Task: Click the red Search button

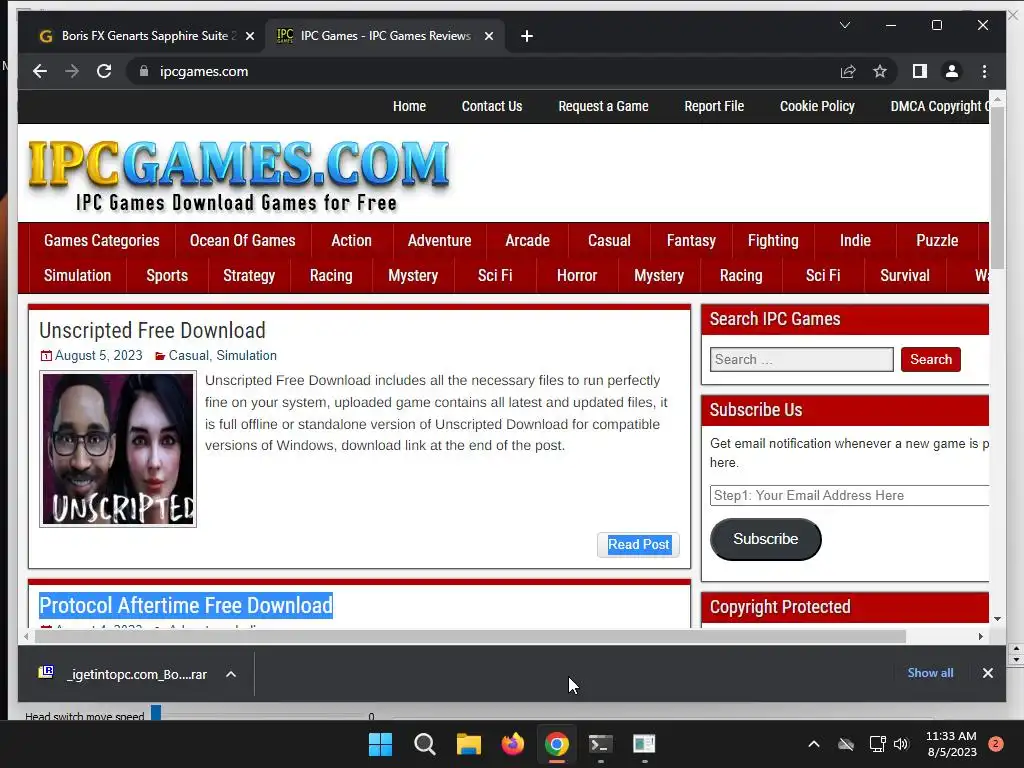Action: (x=931, y=359)
